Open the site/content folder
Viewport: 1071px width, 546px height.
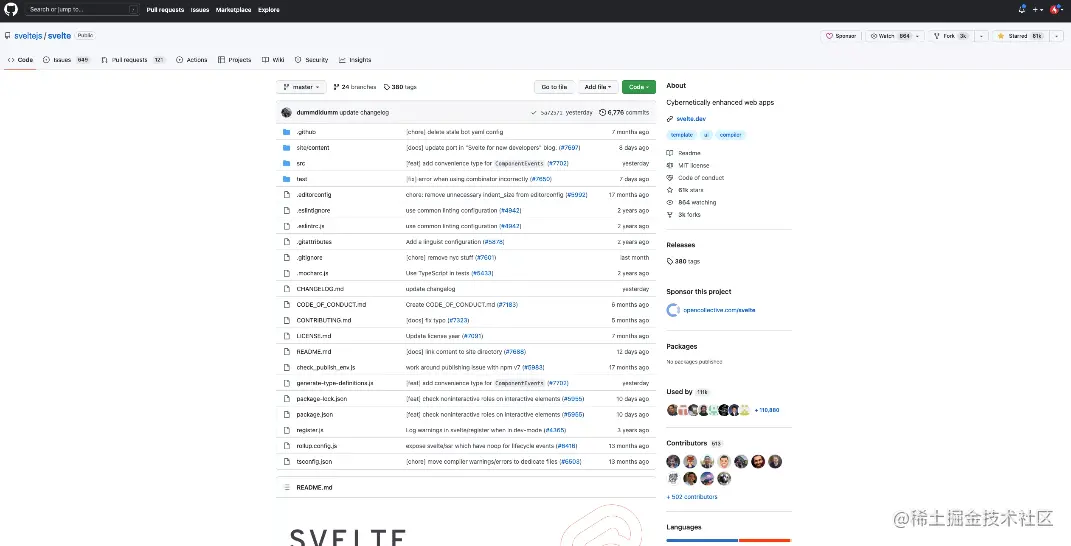click(313, 148)
